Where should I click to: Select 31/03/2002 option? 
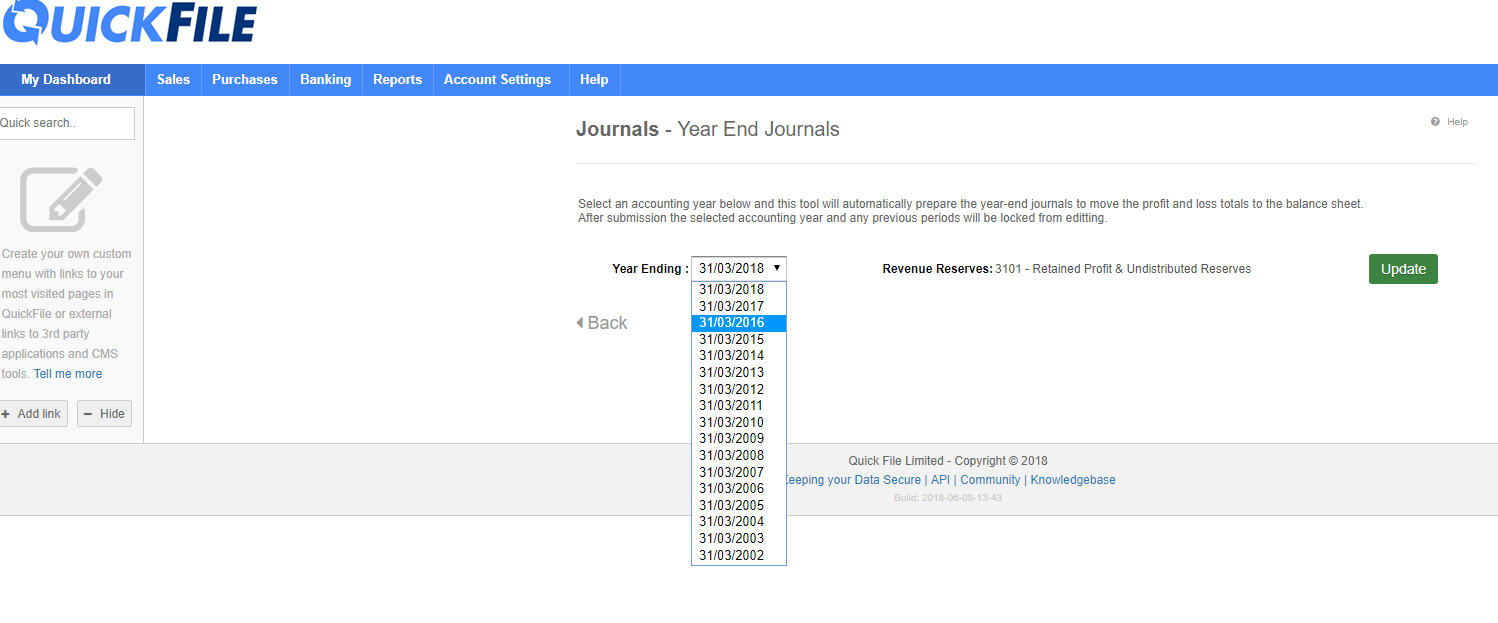click(739, 555)
